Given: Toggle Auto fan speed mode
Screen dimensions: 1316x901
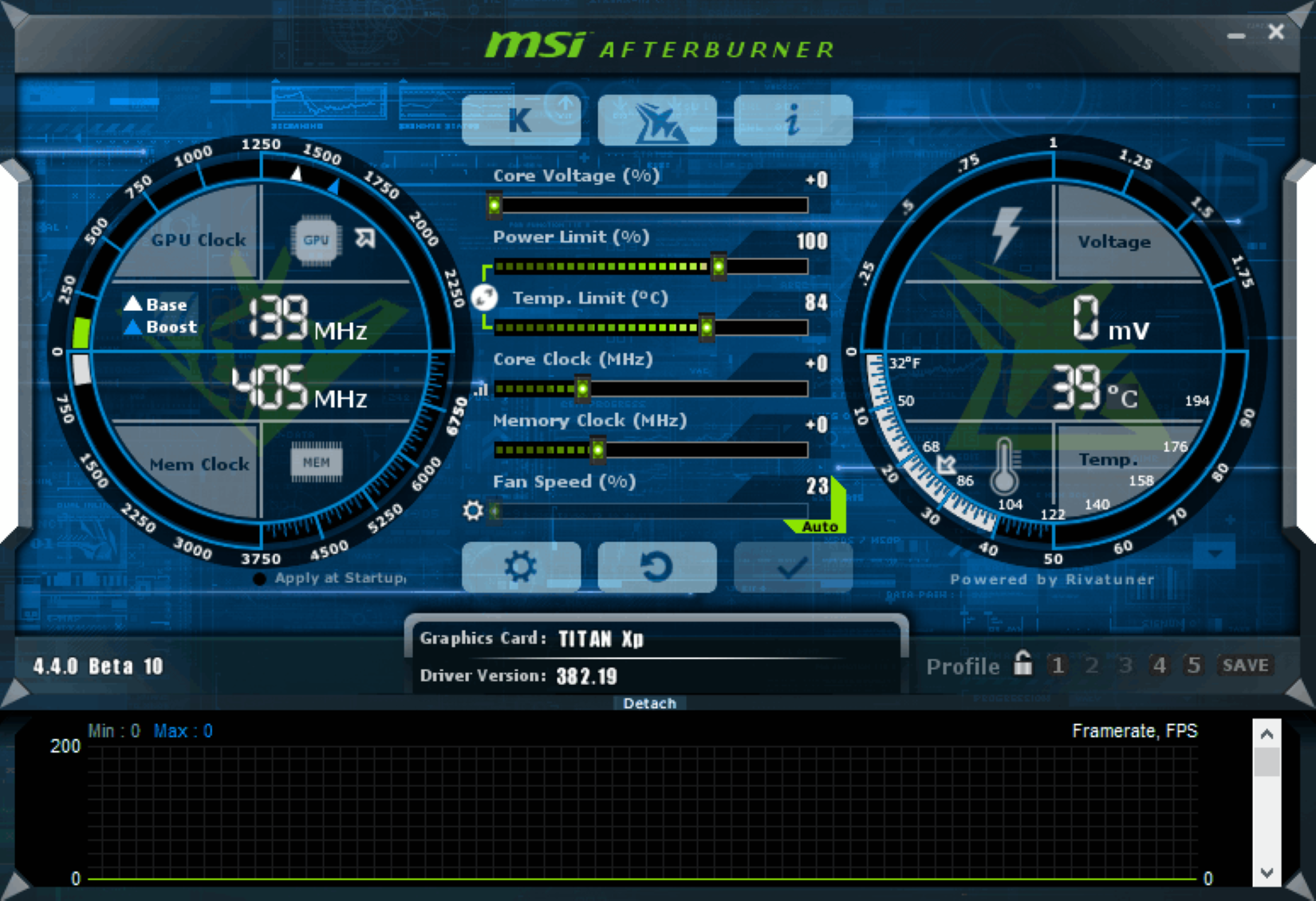Looking at the screenshot, I should (820, 526).
